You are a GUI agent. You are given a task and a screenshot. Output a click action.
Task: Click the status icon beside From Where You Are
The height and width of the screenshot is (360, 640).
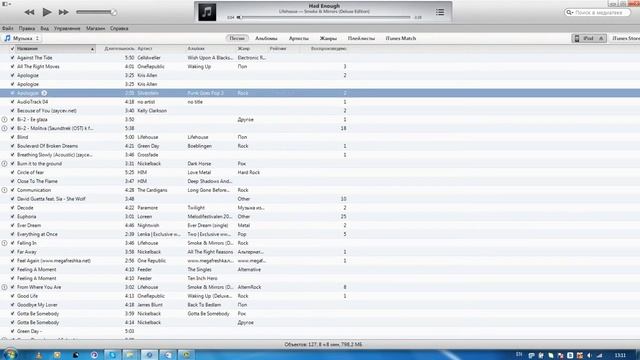(4, 287)
